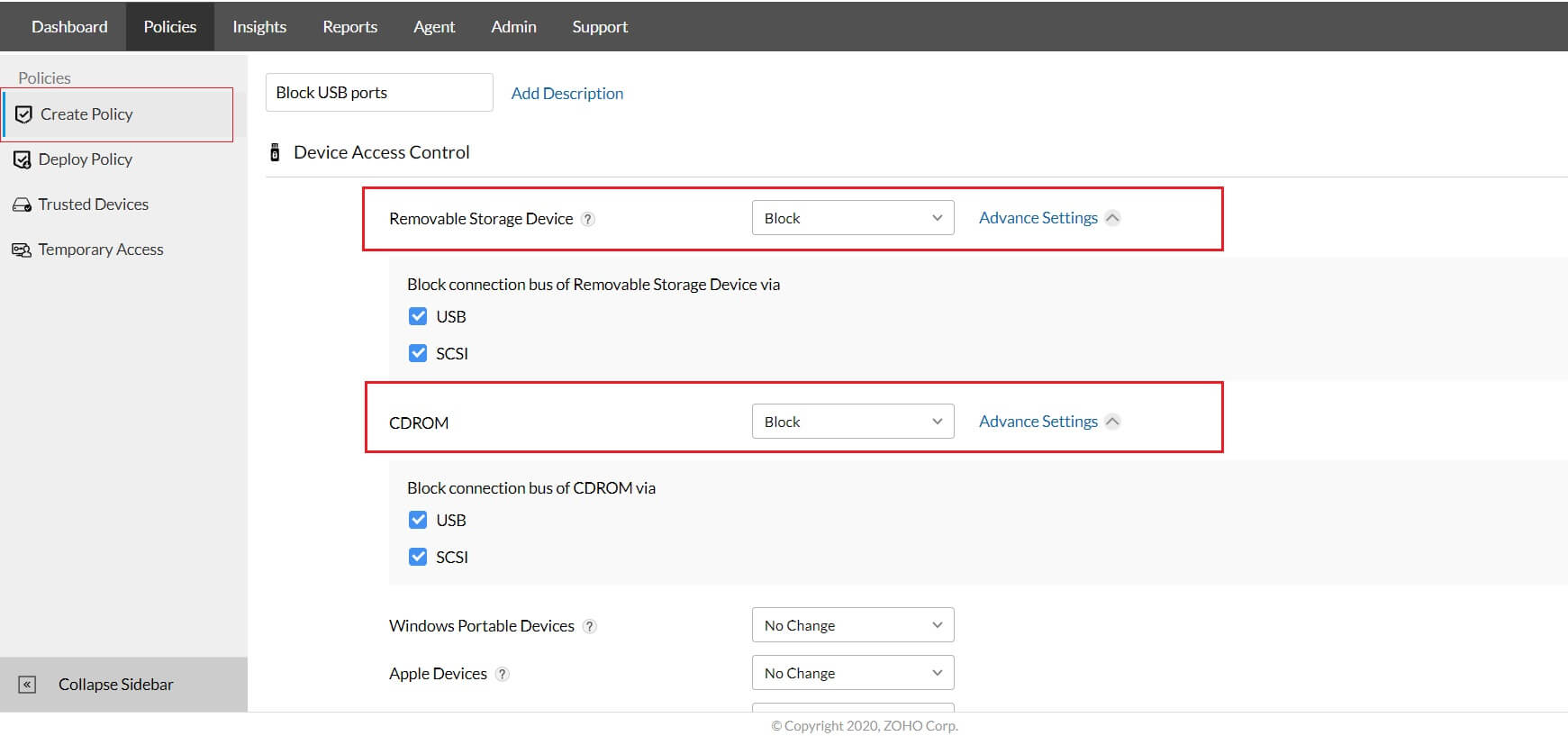Click the Temporary Access icon

pyautogui.click(x=22, y=250)
